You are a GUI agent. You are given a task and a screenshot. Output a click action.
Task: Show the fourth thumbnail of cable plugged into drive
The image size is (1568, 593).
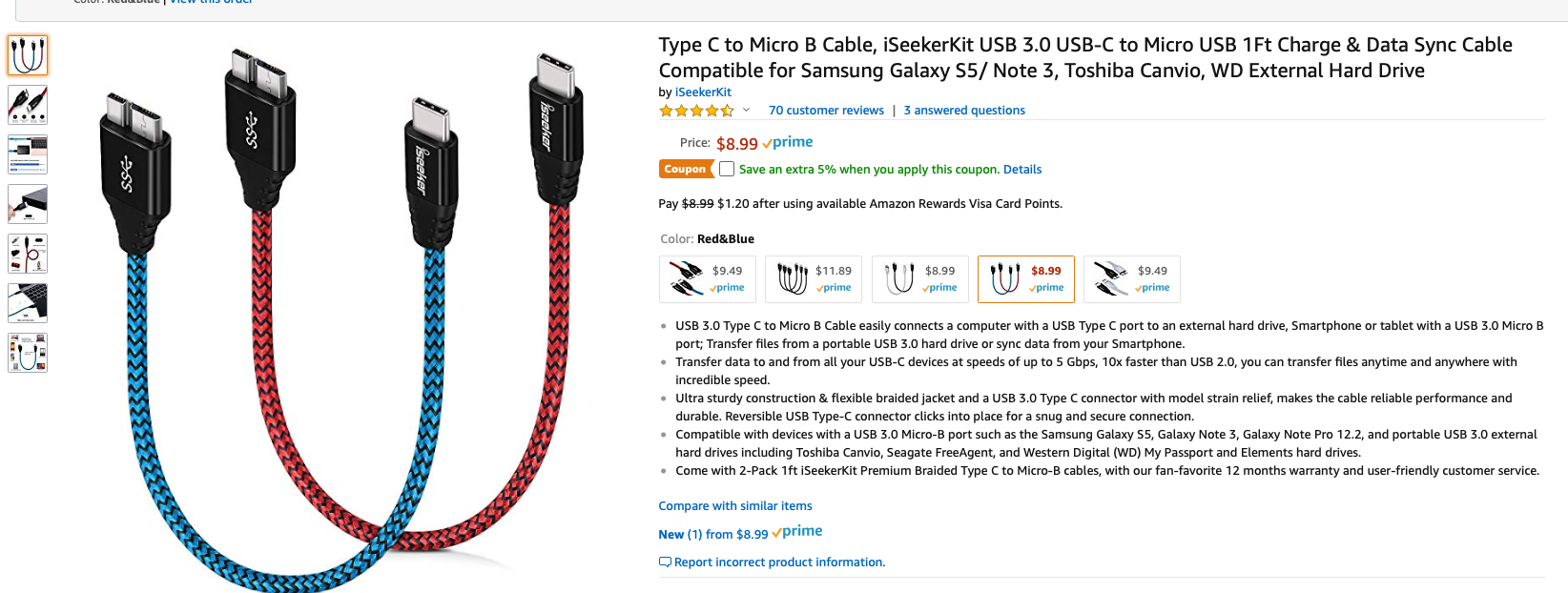click(28, 204)
